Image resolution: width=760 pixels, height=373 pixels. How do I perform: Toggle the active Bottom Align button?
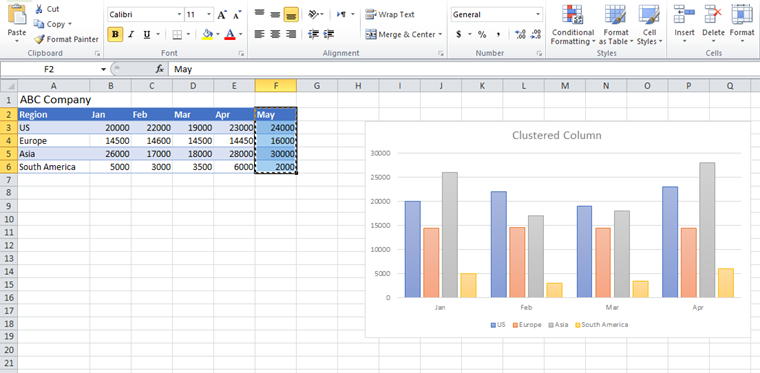(x=291, y=14)
